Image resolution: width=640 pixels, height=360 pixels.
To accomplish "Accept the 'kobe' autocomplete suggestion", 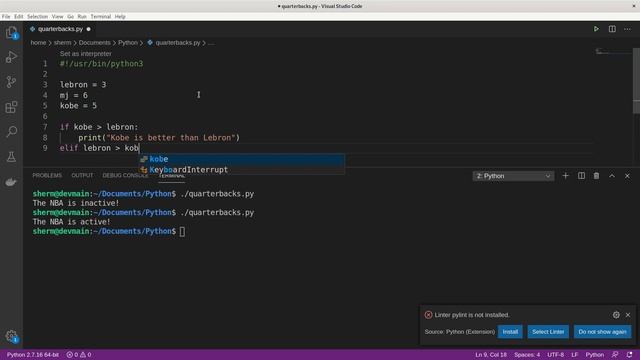I will pyautogui.click(x=242, y=159).
